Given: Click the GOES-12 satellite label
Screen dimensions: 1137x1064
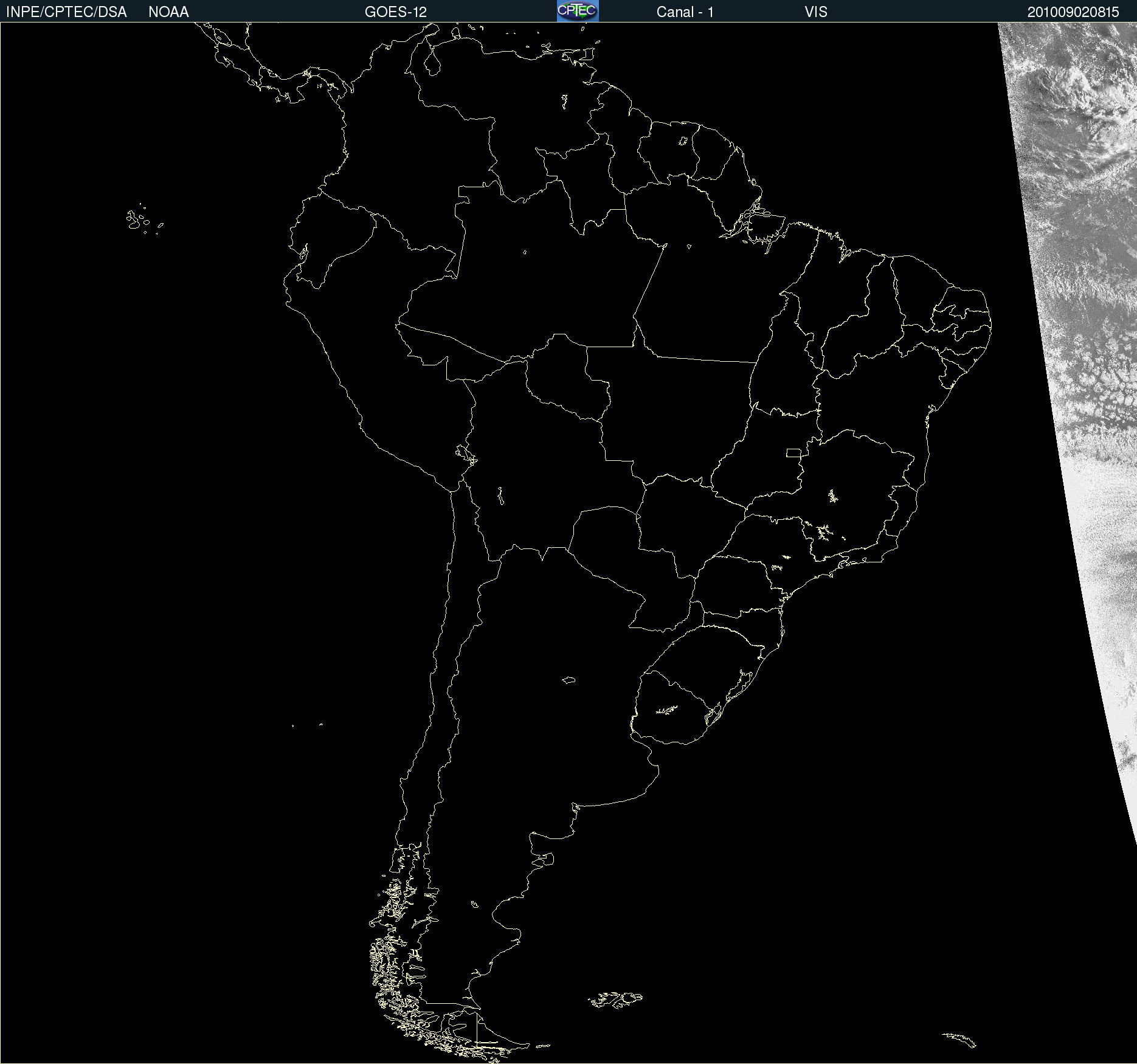Looking at the screenshot, I should (396, 12).
